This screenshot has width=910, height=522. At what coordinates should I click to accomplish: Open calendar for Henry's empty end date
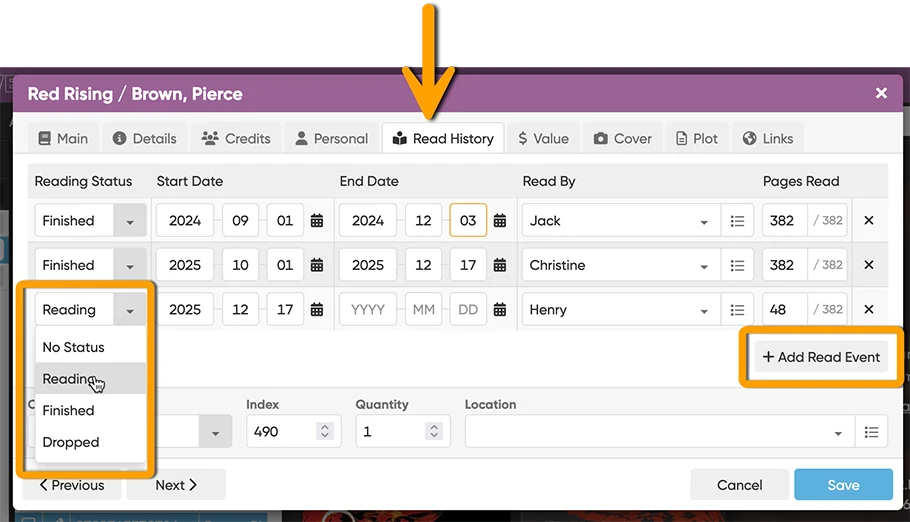500,310
